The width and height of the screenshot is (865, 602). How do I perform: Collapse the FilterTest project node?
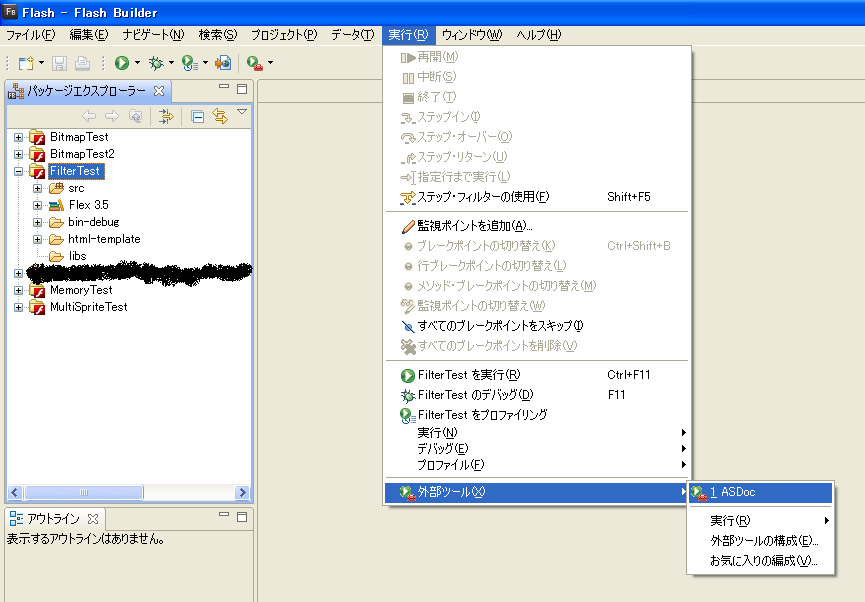pyautogui.click(x=19, y=171)
